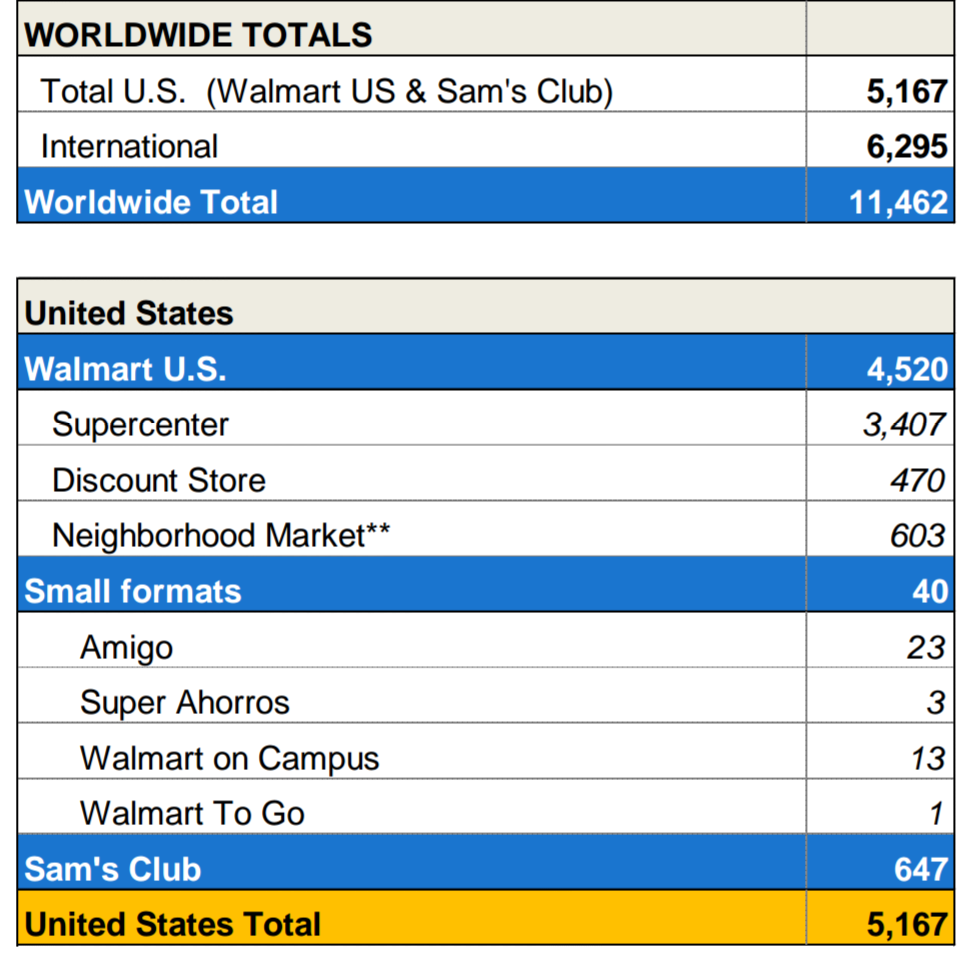Select the Neighborhood Market label
Viewport: 965px width, 955px height.
tap(220, 535)
